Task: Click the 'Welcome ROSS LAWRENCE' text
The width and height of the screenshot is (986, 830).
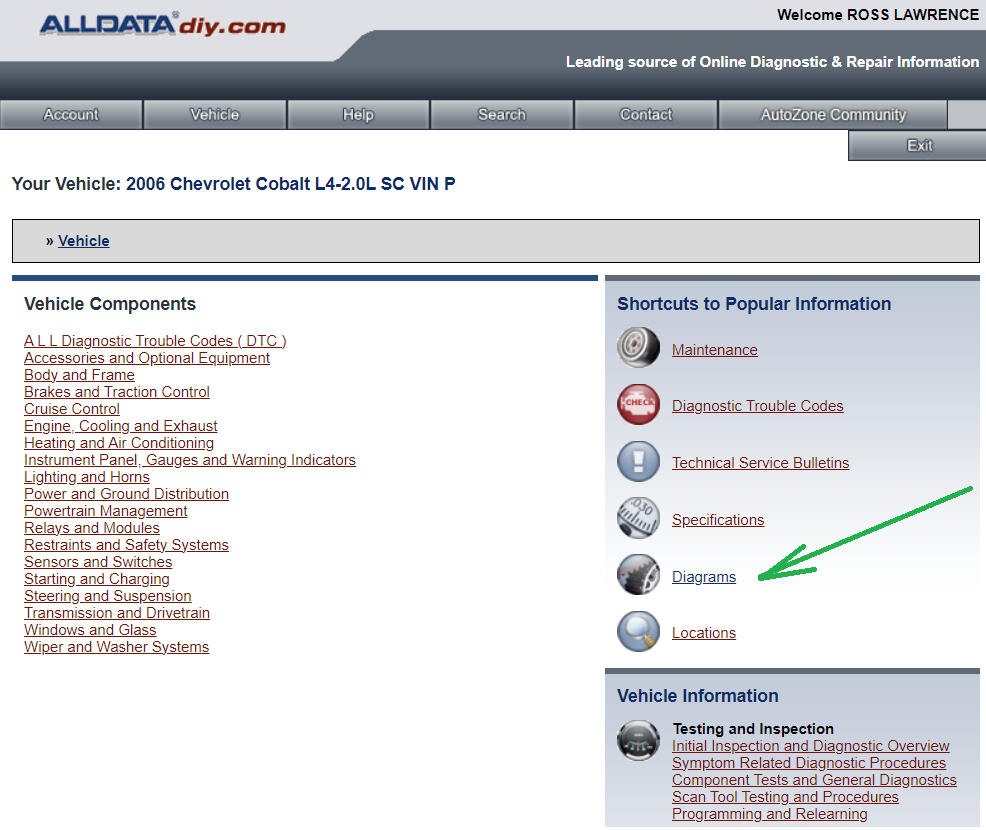Action: tap(878, 14)
